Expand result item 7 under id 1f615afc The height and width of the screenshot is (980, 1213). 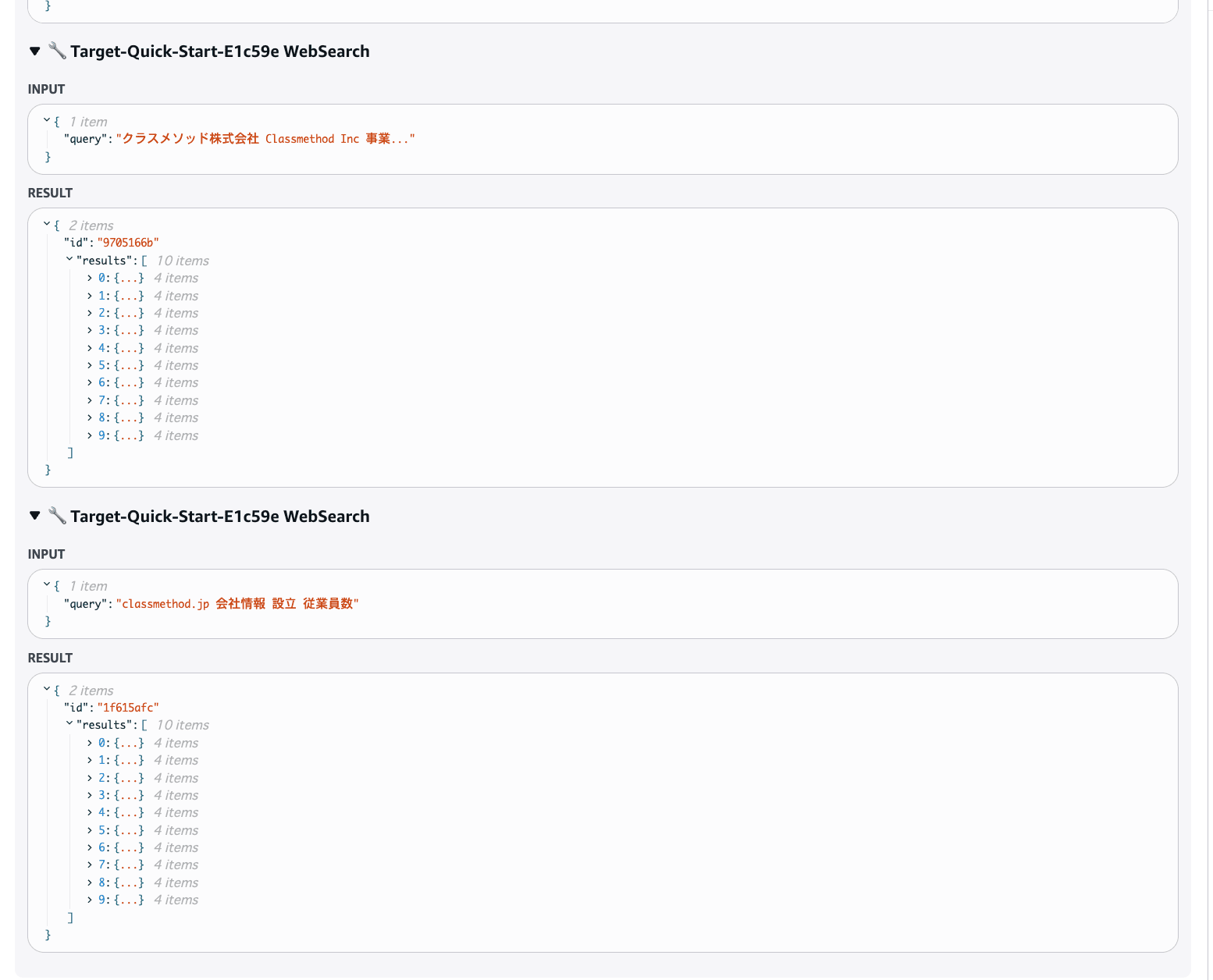(90, 865)
